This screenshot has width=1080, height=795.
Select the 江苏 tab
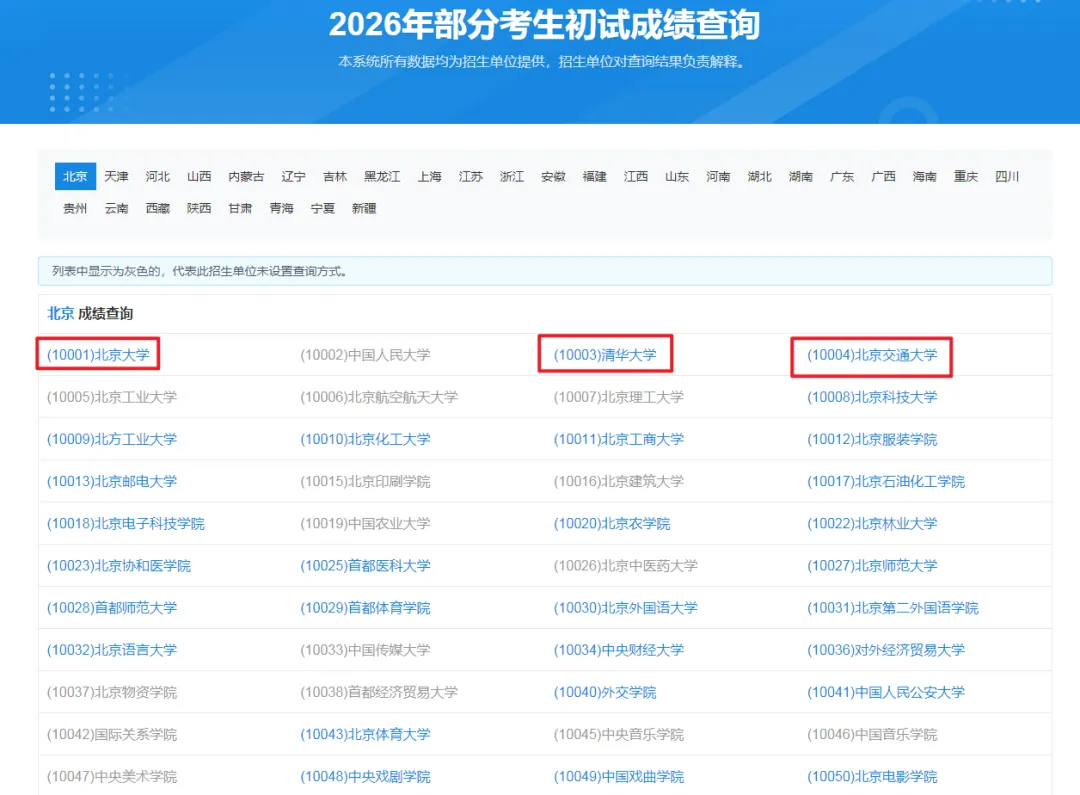pyautogui.click(x=470, y=176)
